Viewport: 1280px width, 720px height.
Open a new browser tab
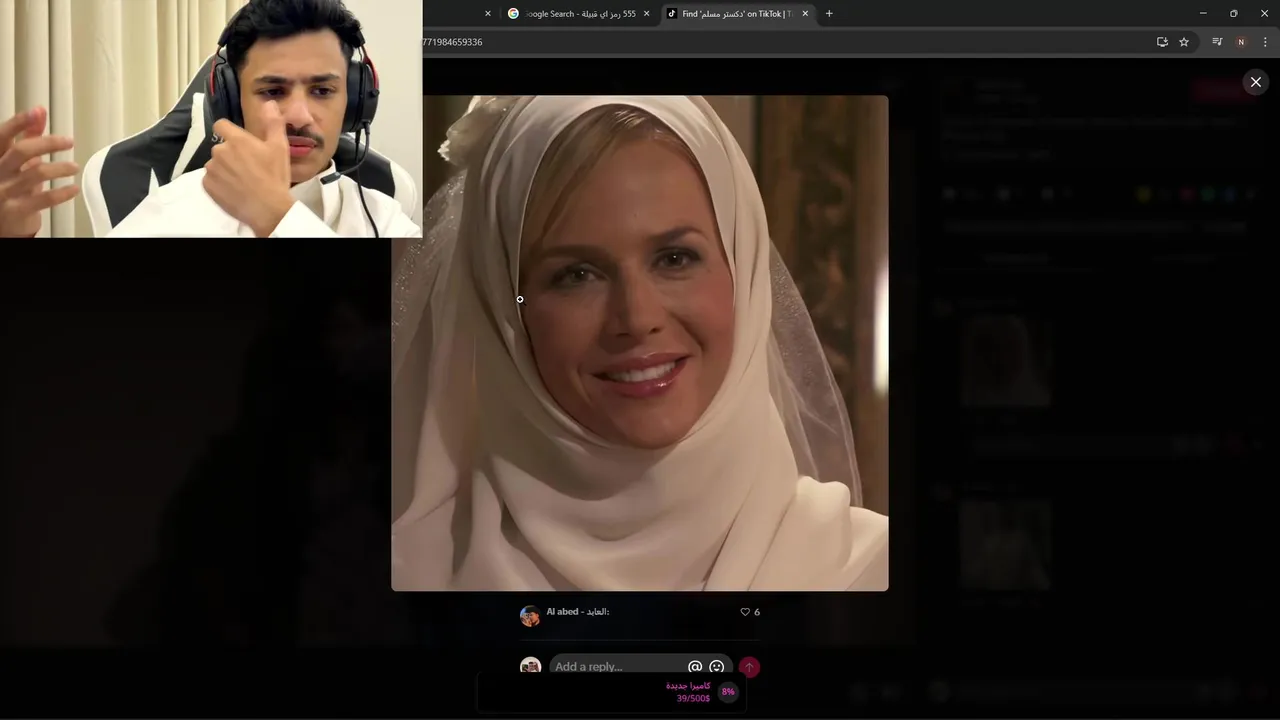tap(829, 14)
